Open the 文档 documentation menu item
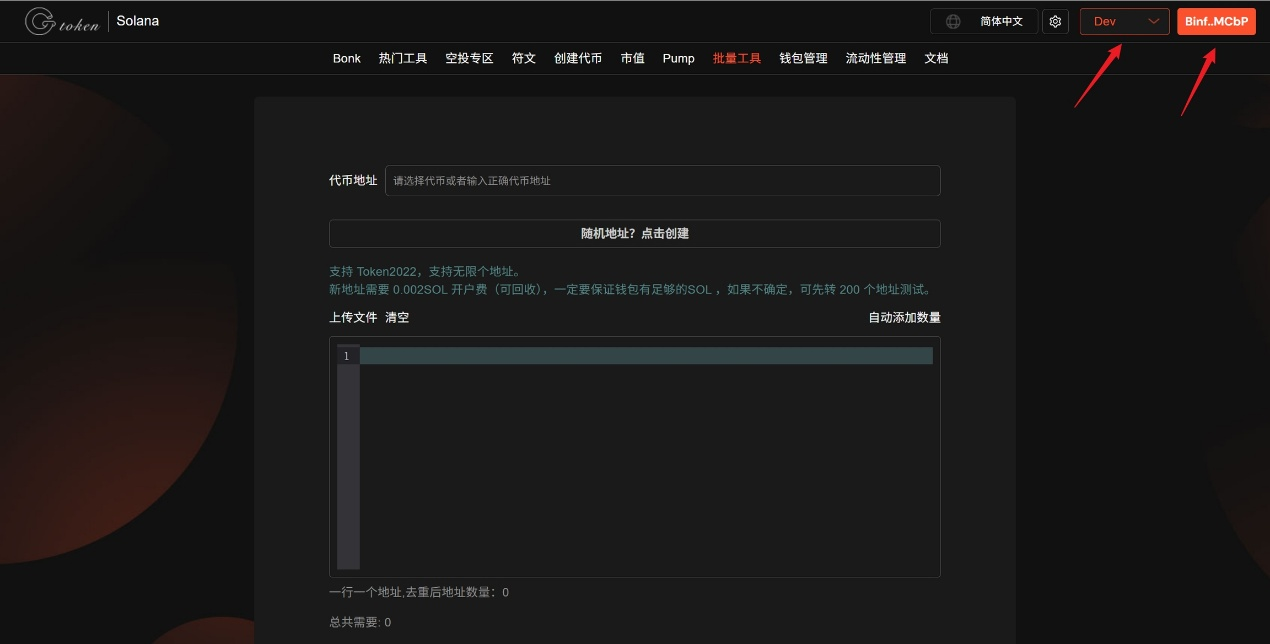This screenshot has width=1270, height=644. tap(936, 58)
